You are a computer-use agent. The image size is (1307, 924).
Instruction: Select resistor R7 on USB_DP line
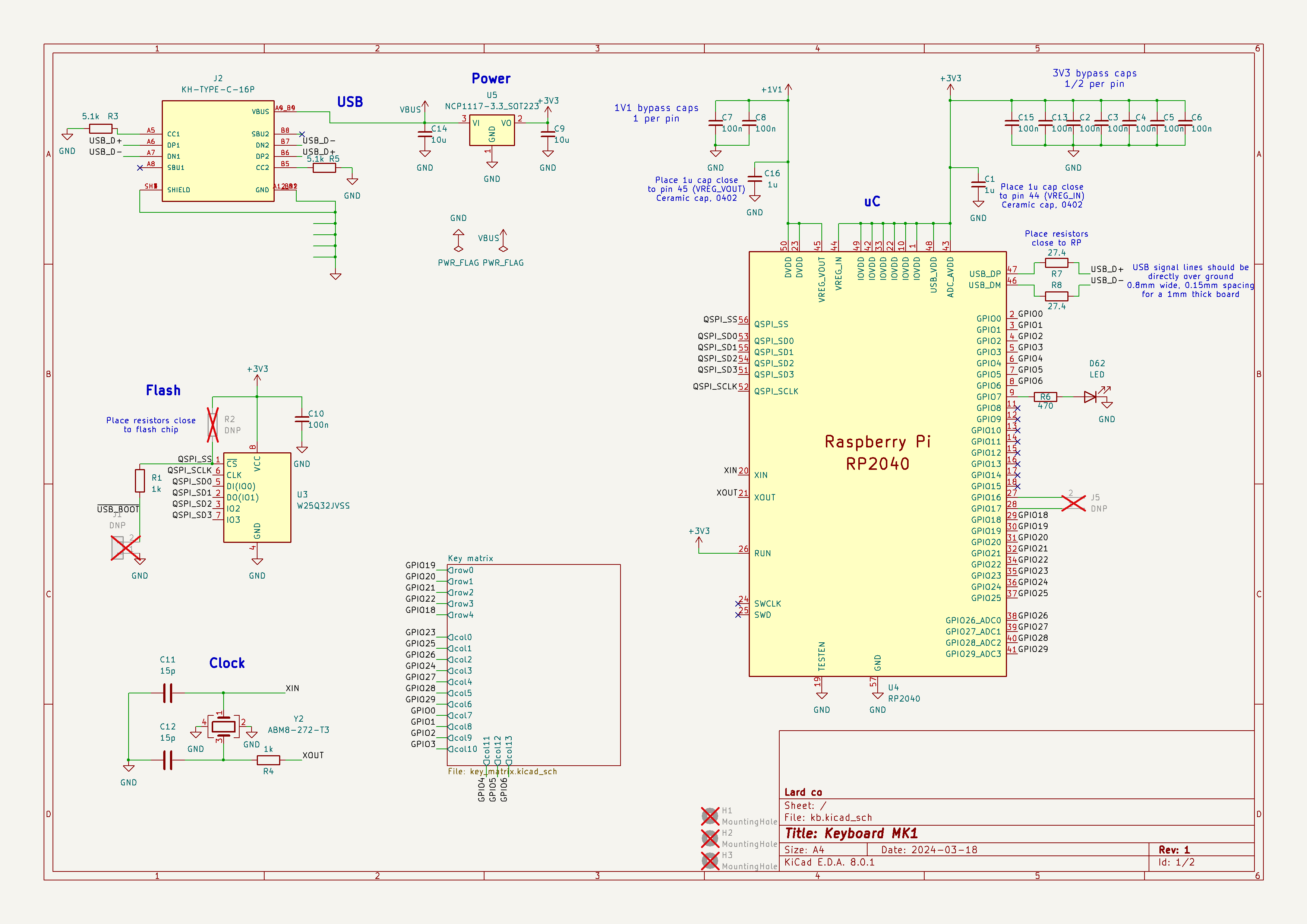(1057, 263)
